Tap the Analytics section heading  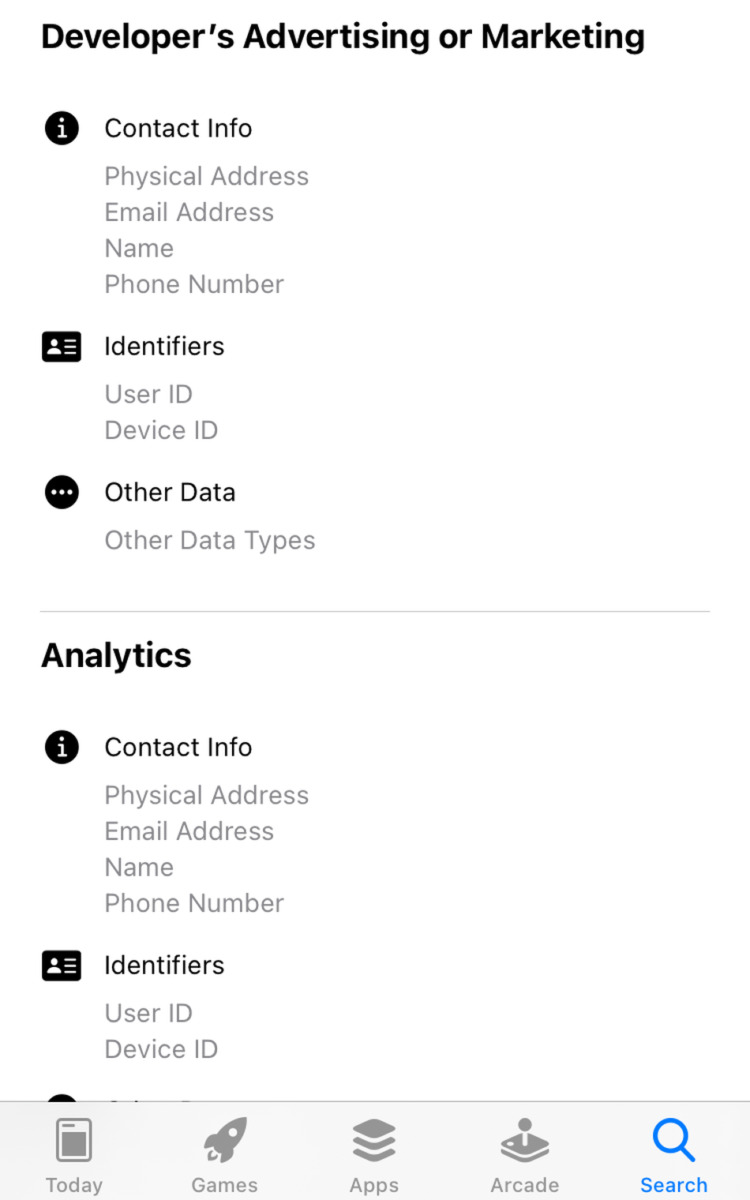[x=116, y=655]
